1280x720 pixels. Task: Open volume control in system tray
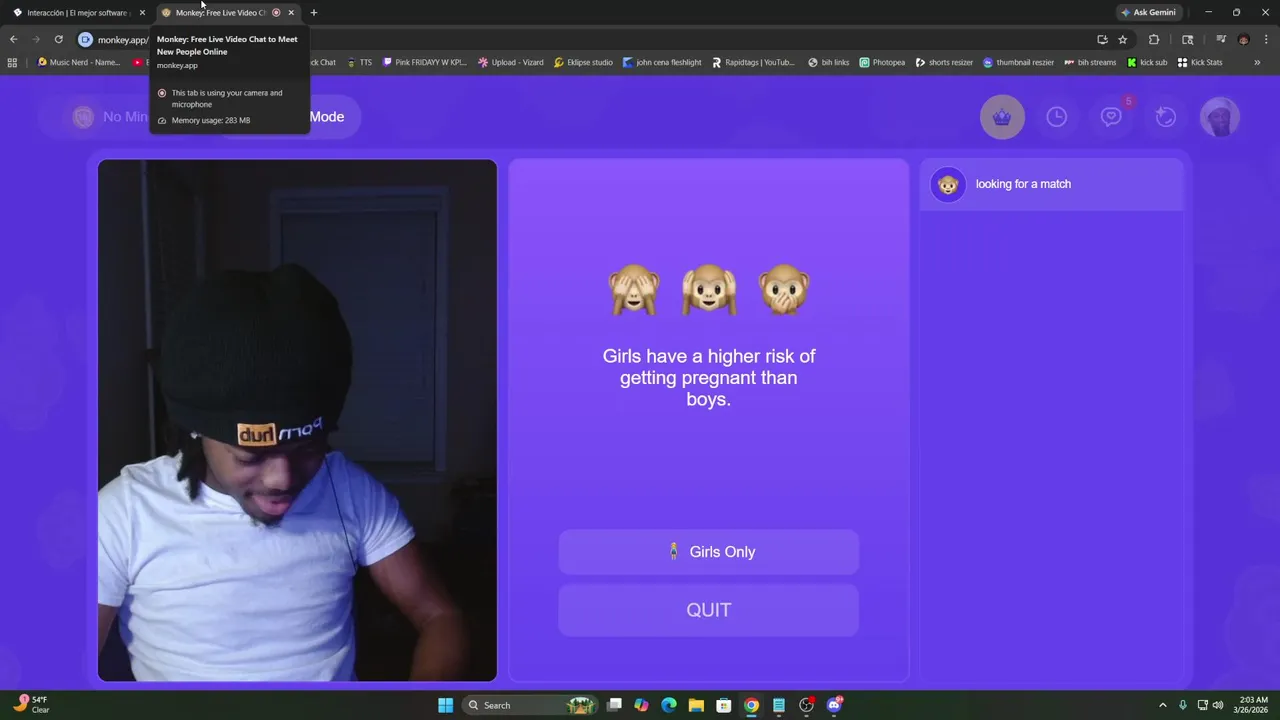tap(1218, 705)
